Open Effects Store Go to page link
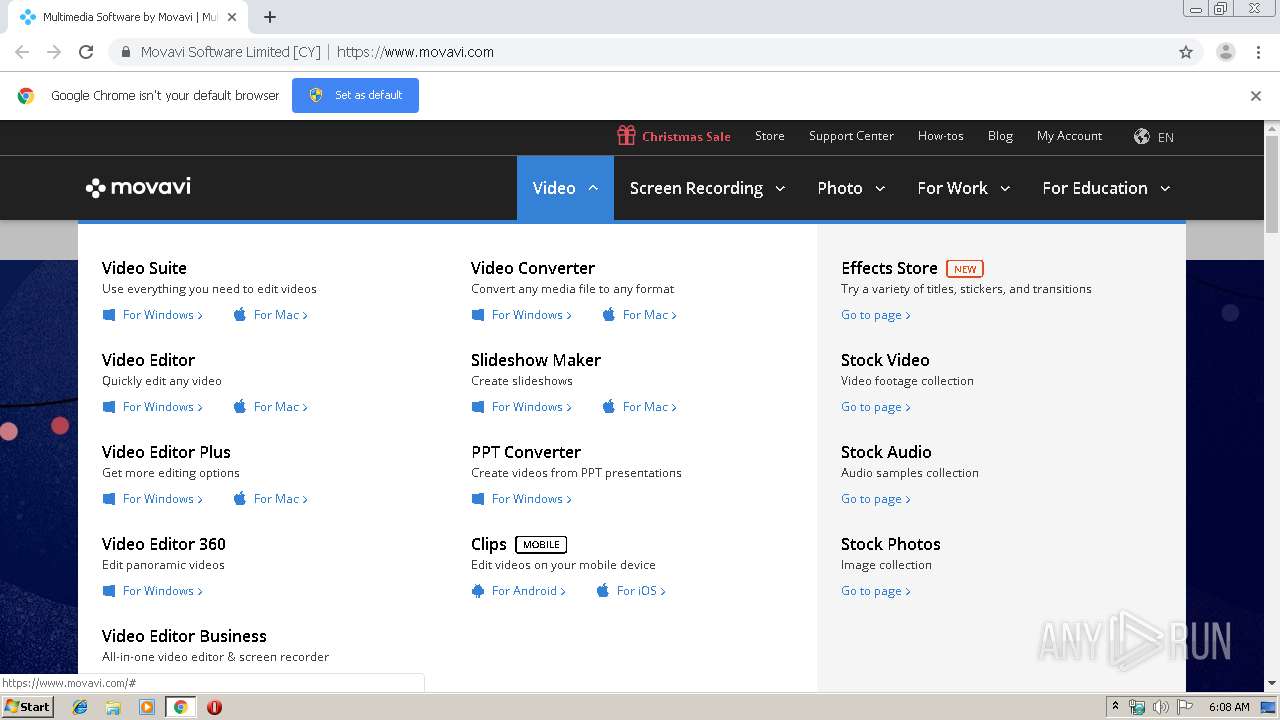1280x720 pixels. click(x=876, y=315)
